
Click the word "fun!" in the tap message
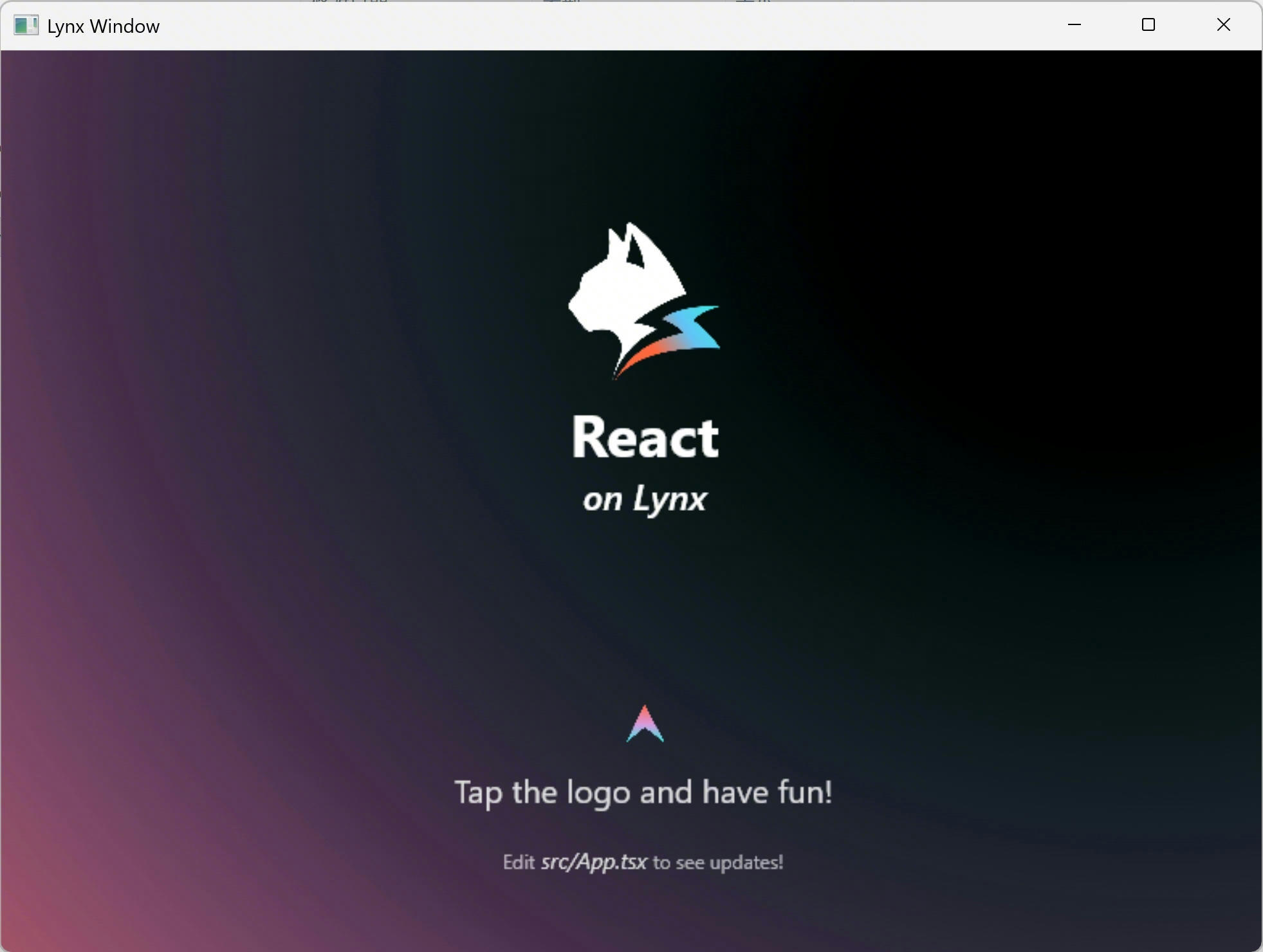pos(805,792)
